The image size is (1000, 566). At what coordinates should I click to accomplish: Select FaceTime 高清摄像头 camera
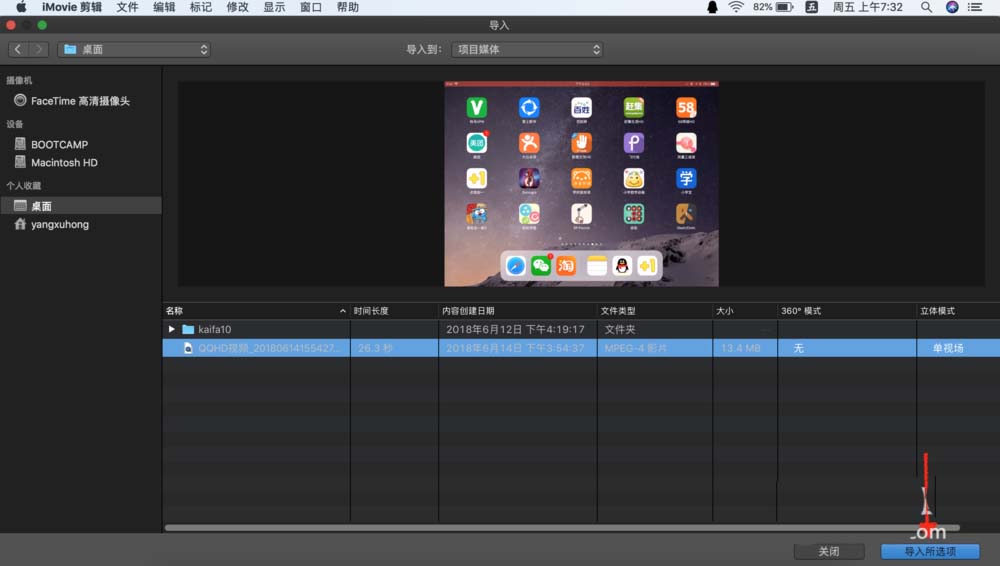coord(80,101)
